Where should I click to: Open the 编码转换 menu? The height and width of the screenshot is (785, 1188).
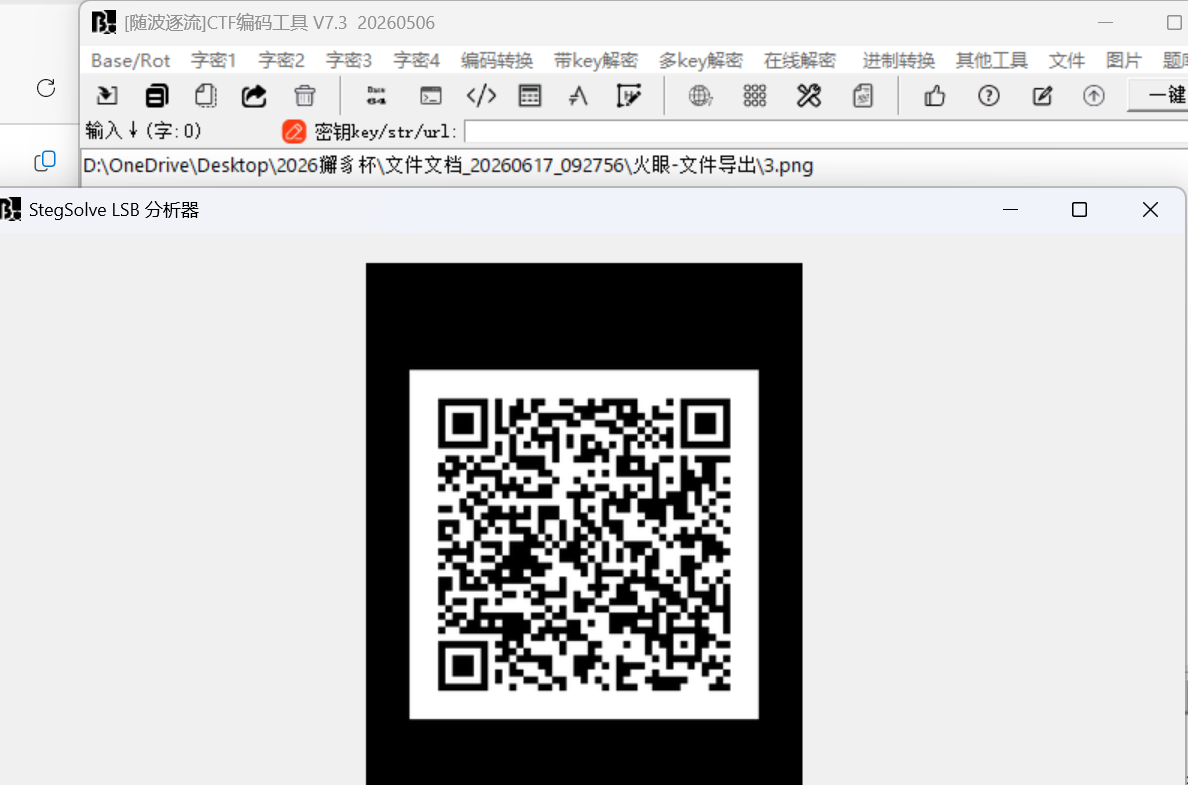click(496, 61)
